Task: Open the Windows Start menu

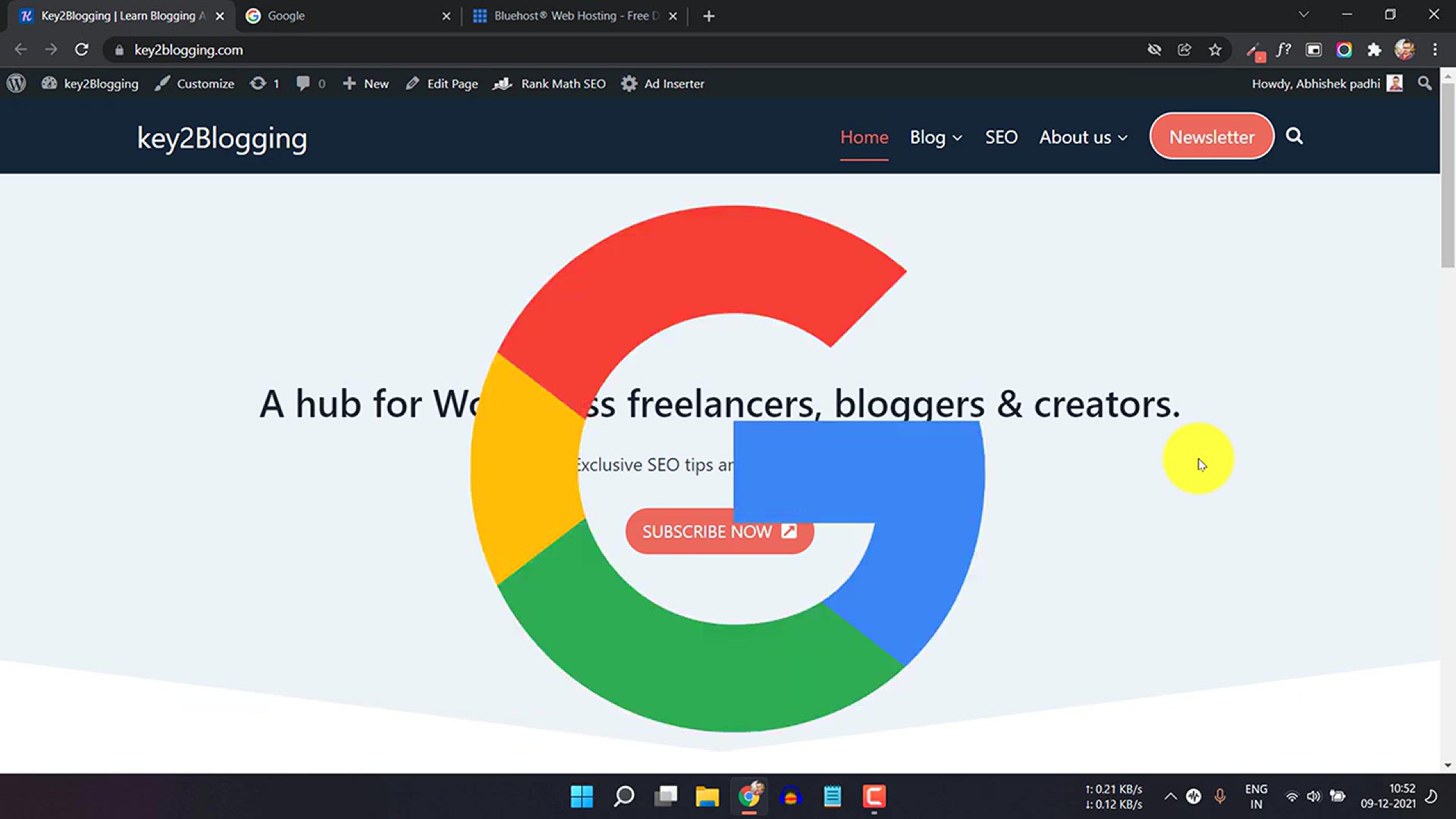Action: 582,796
